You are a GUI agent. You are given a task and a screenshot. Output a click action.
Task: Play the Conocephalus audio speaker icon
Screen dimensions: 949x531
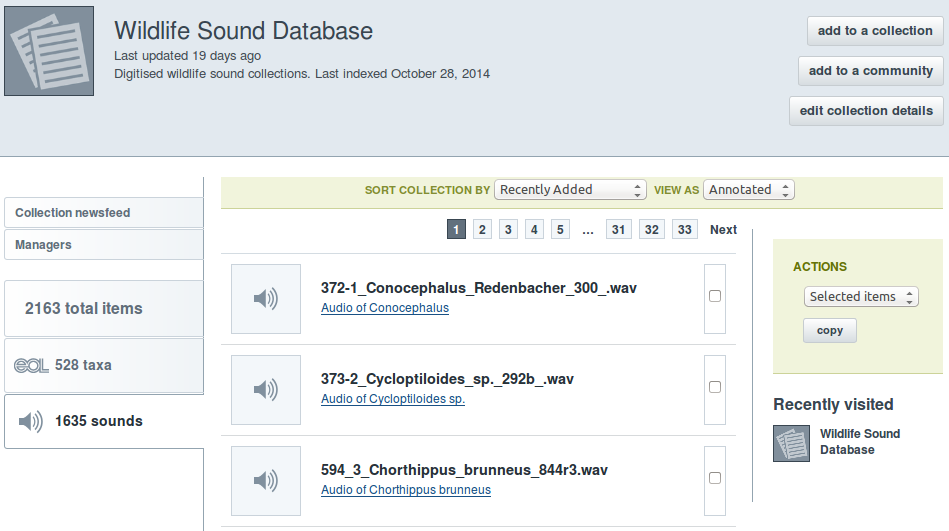click(x=266, y=298)
